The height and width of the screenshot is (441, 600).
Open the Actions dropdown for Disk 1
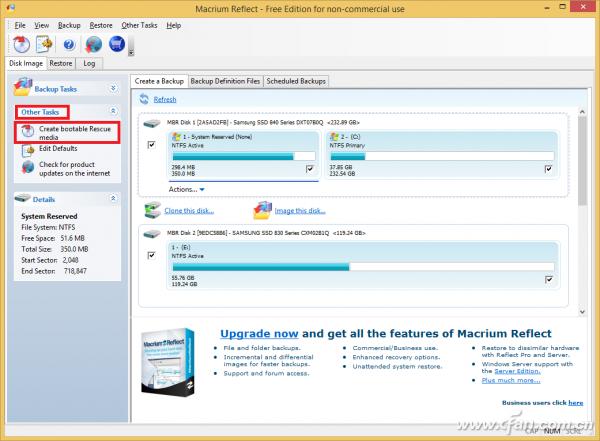point(186,189)
